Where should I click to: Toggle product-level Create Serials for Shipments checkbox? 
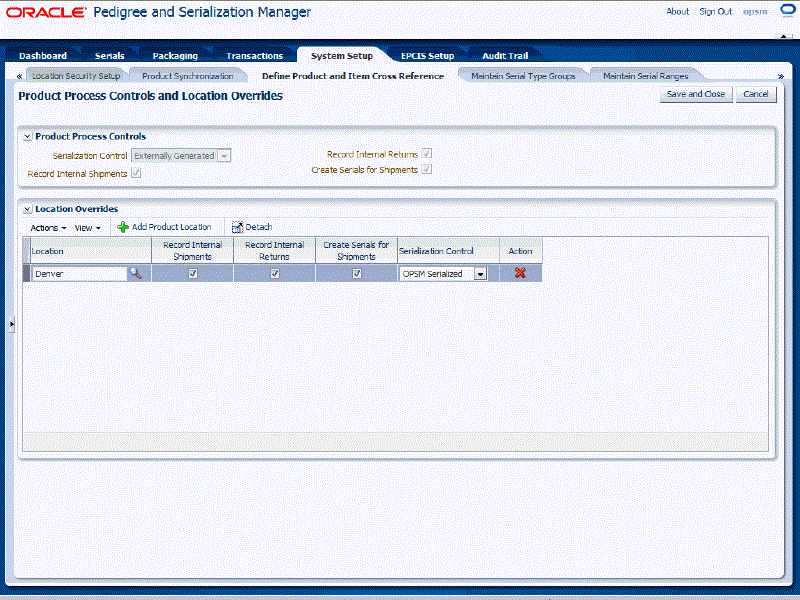[427, 169]
